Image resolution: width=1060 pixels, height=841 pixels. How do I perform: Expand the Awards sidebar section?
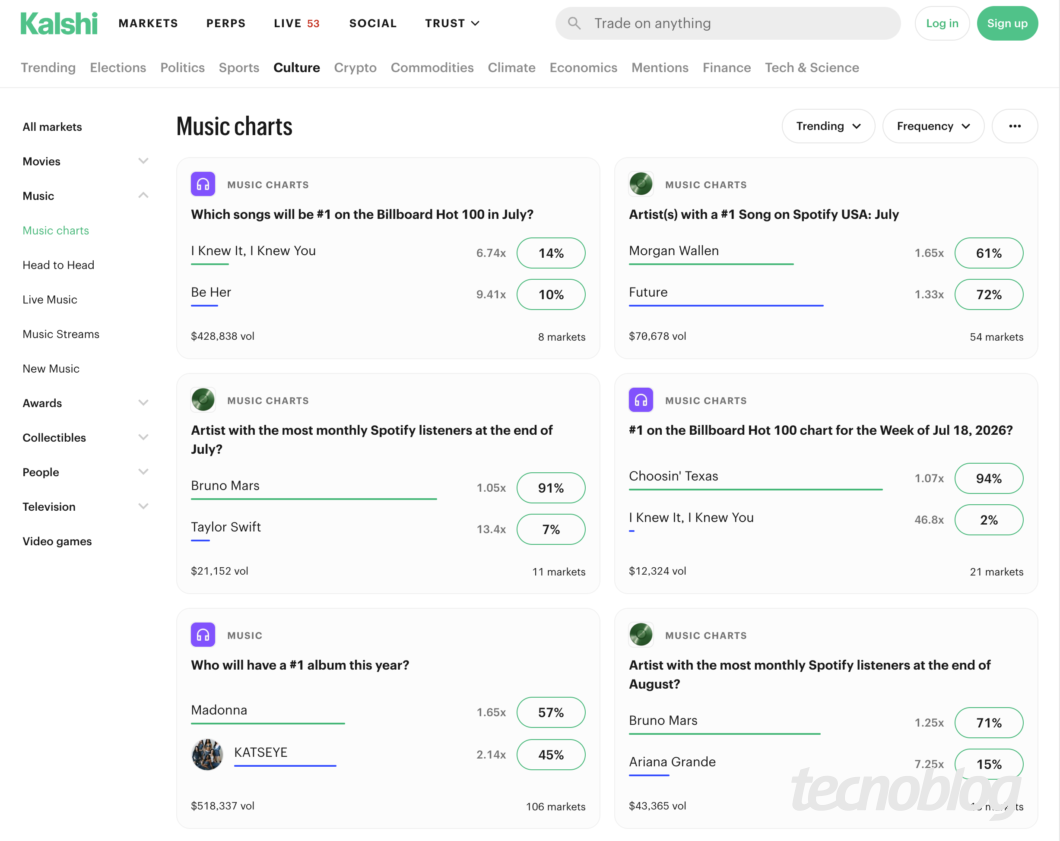click(143, 403)
